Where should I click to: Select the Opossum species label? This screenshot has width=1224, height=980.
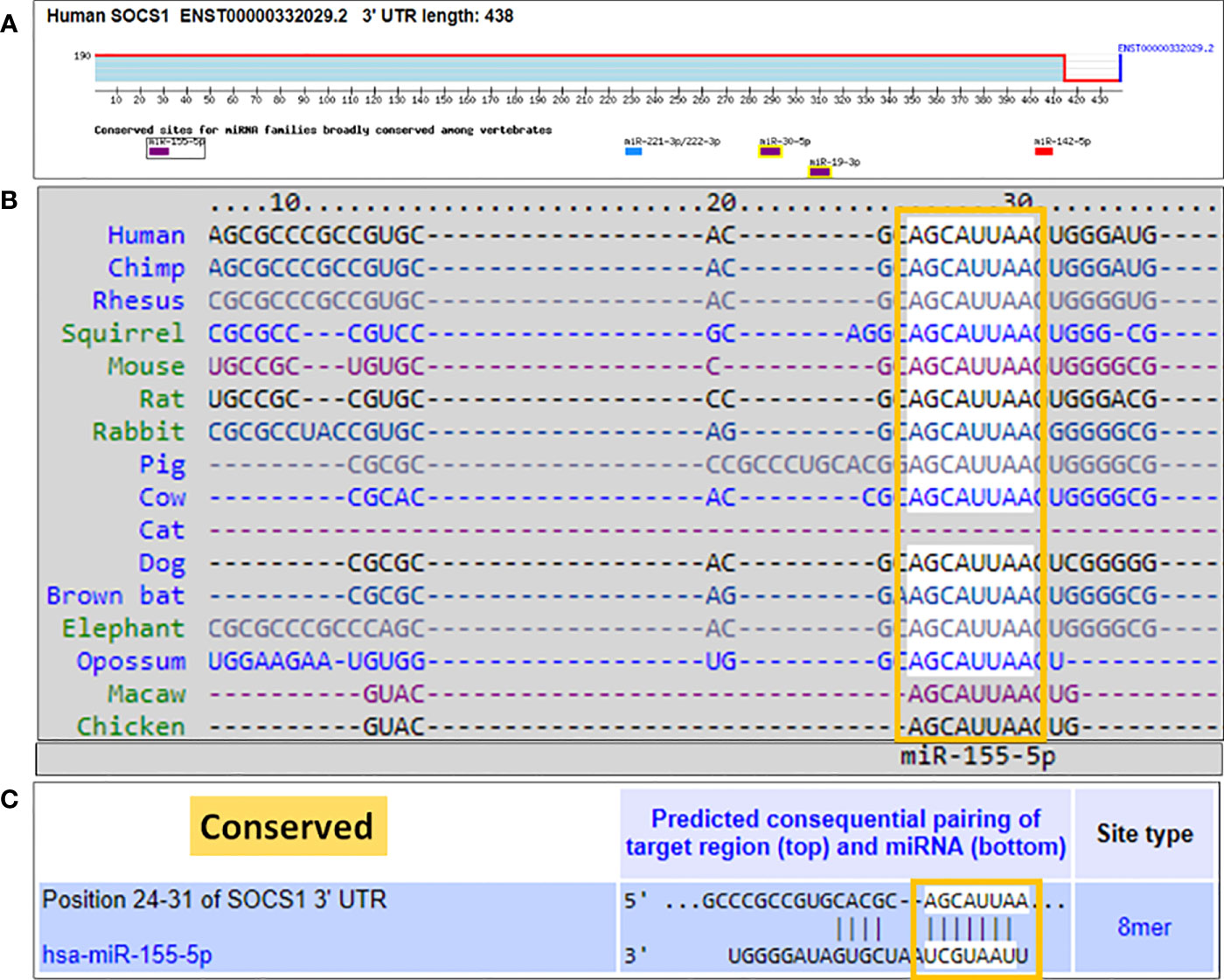coord(131,662)
